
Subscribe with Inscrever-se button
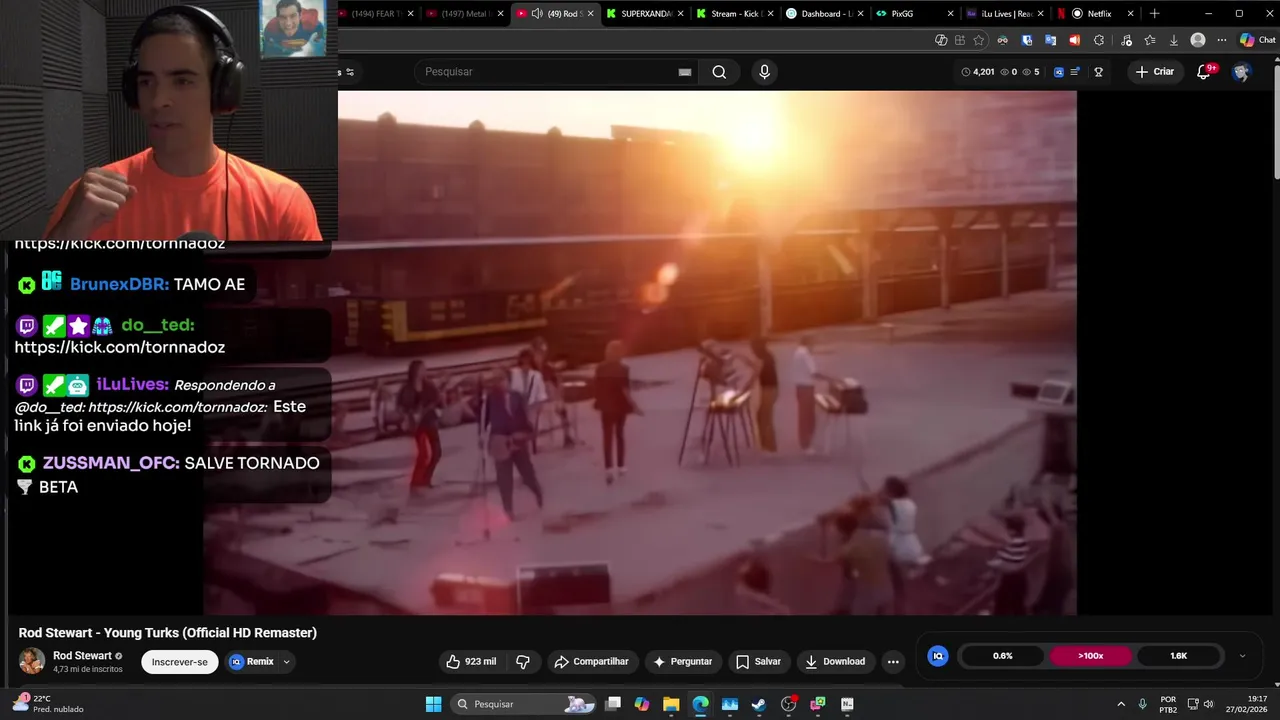tap(180, 662)
